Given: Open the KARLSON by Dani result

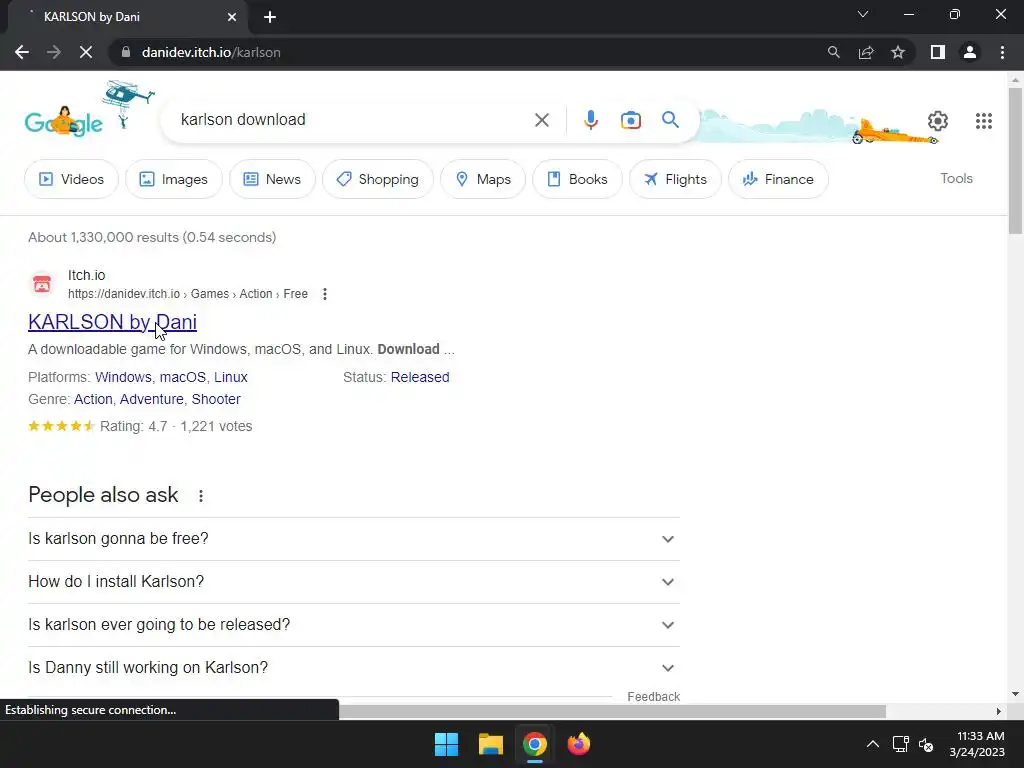Looking at the screenshot, I should (112, 322).
